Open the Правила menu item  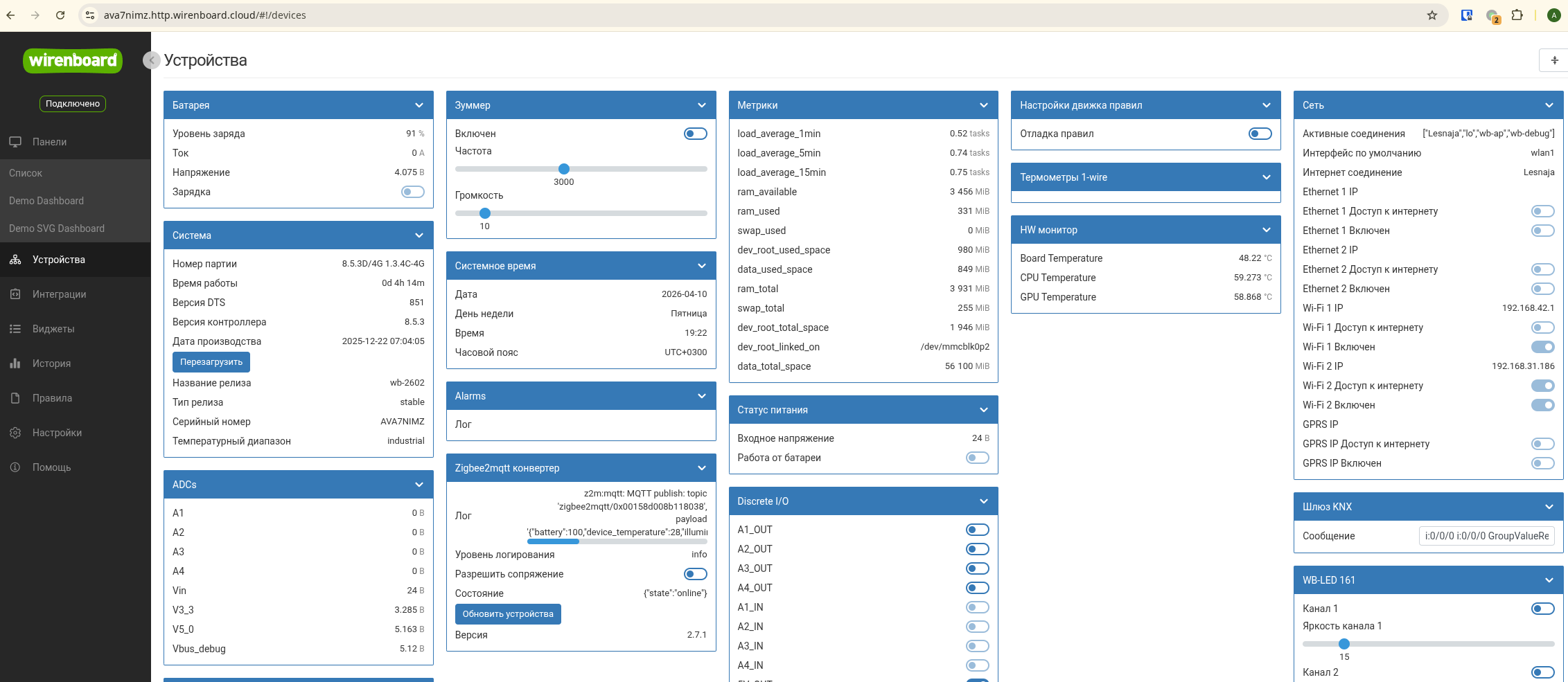pos(52,398)
